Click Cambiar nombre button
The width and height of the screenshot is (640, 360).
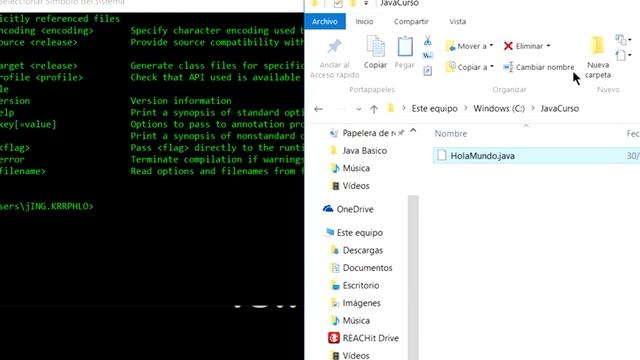click(x=539, y=67)
